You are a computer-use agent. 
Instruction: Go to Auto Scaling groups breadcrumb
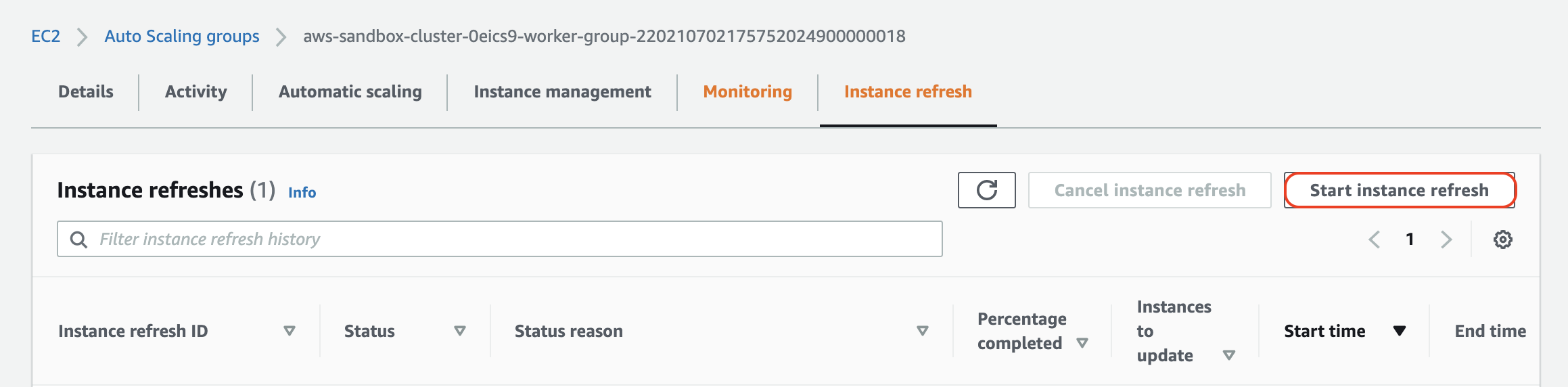coord(182,36)
